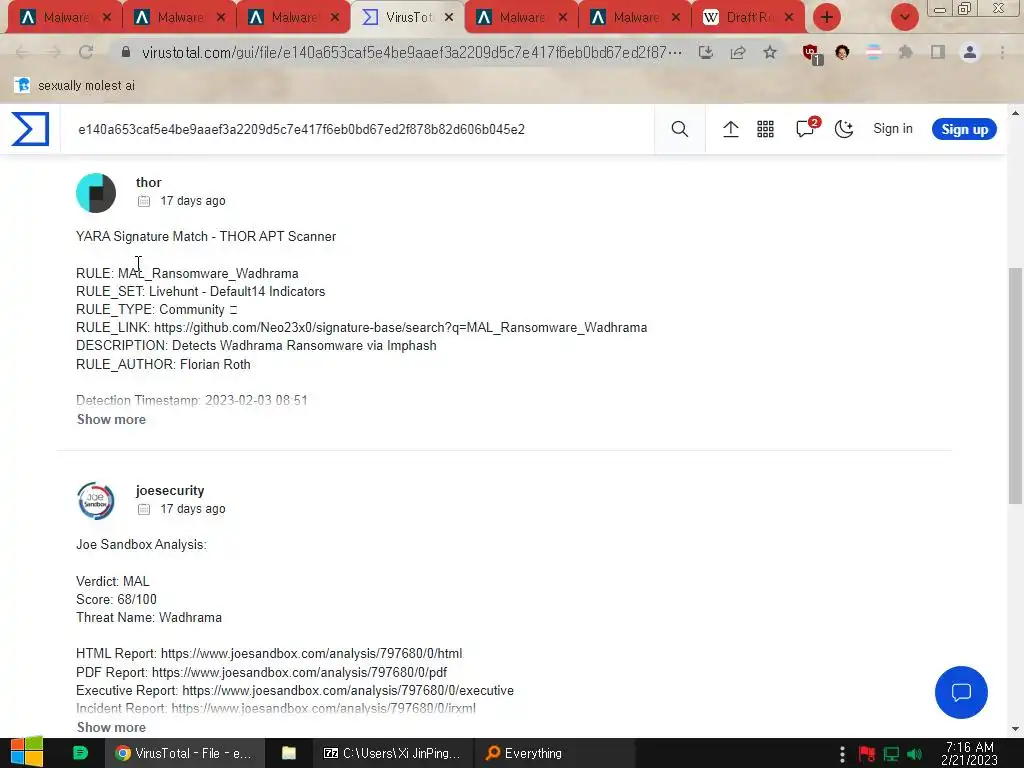The width and height of the screenshot is (1024, 768).
Task: Click browser forward arrow
Action: (x=54, y=52)
